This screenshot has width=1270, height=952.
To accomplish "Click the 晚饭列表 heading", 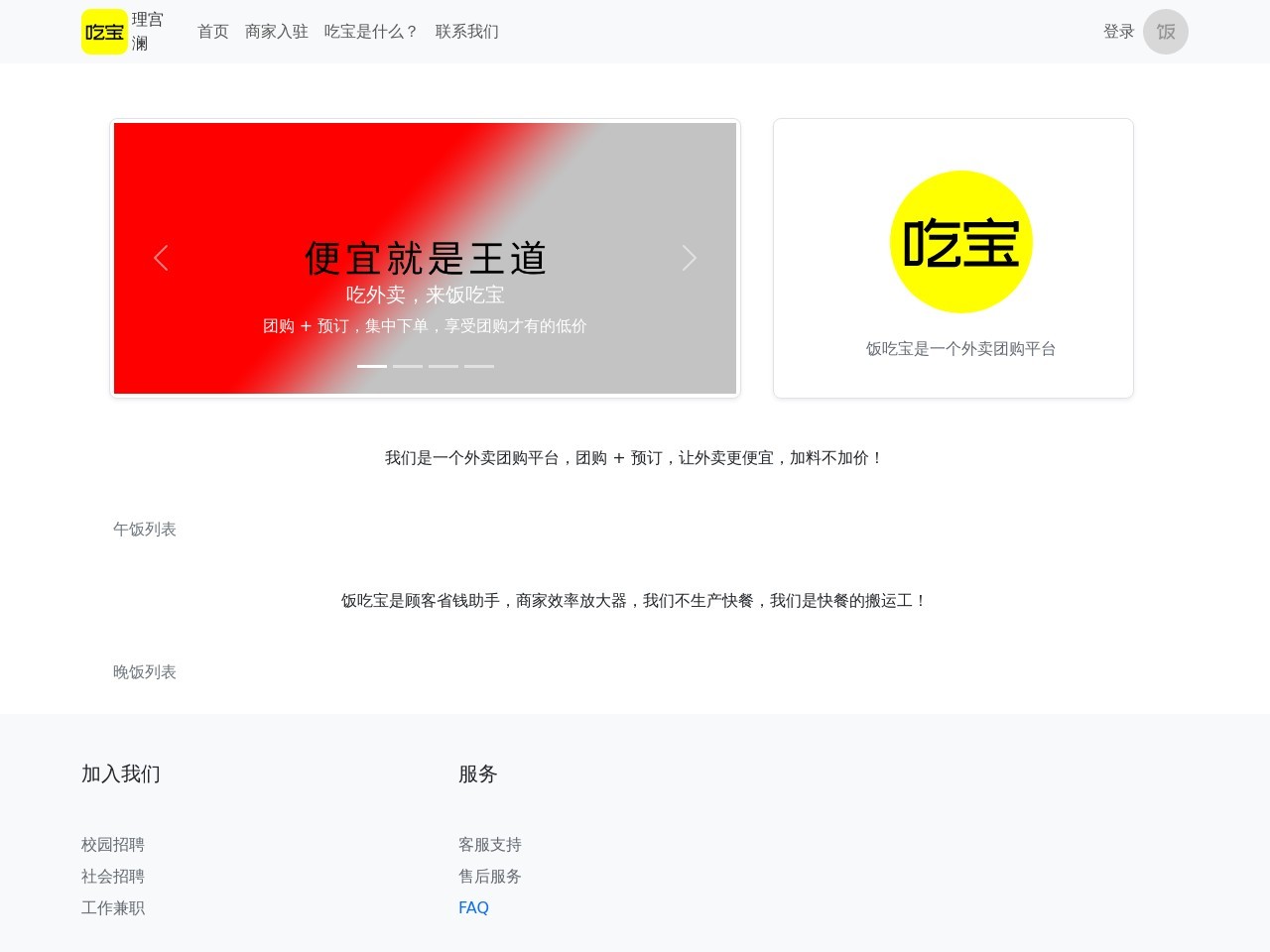I will pyautogui.click(x=145, y=671).
